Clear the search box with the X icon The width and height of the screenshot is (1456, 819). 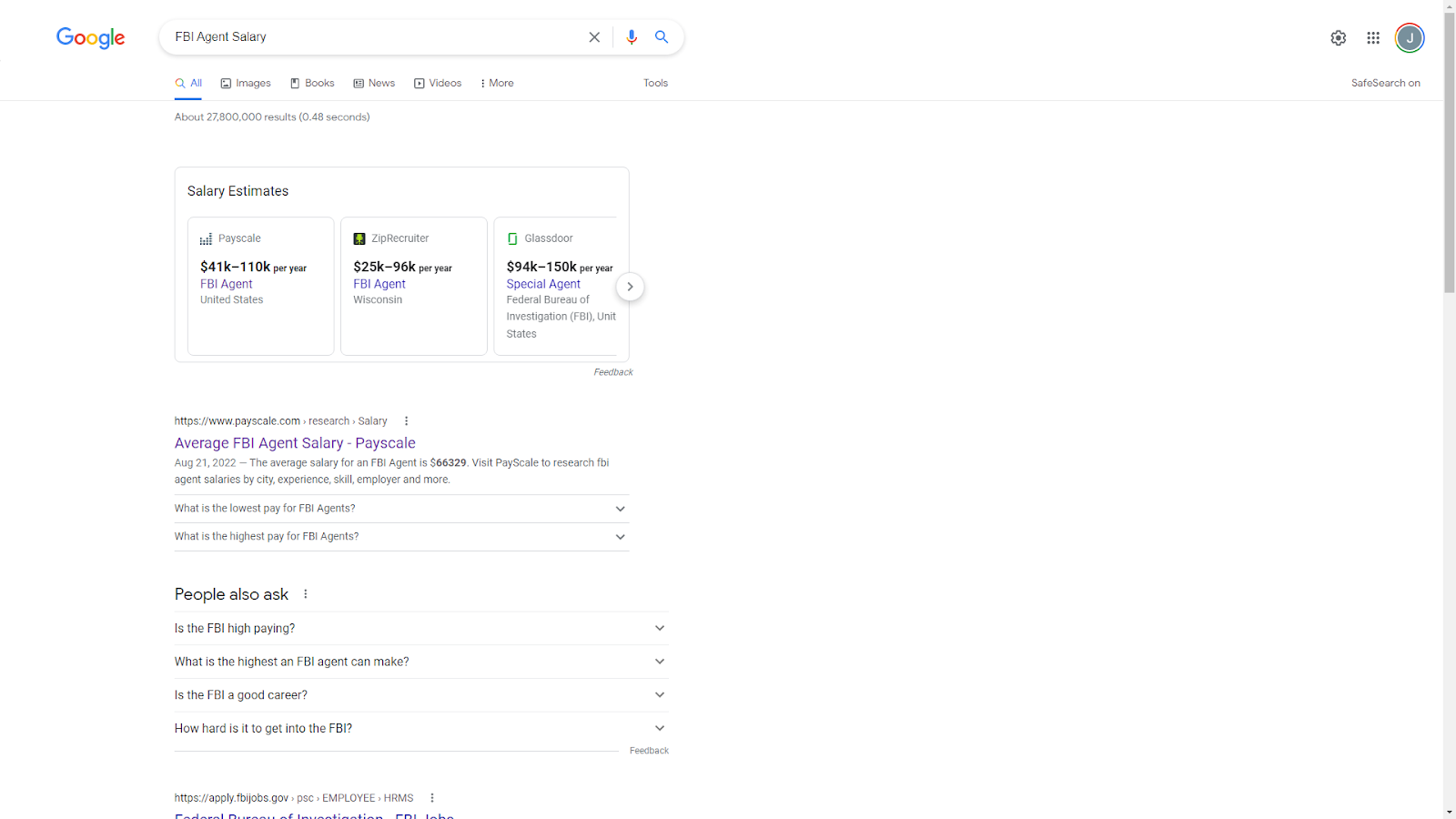(594, 37)
